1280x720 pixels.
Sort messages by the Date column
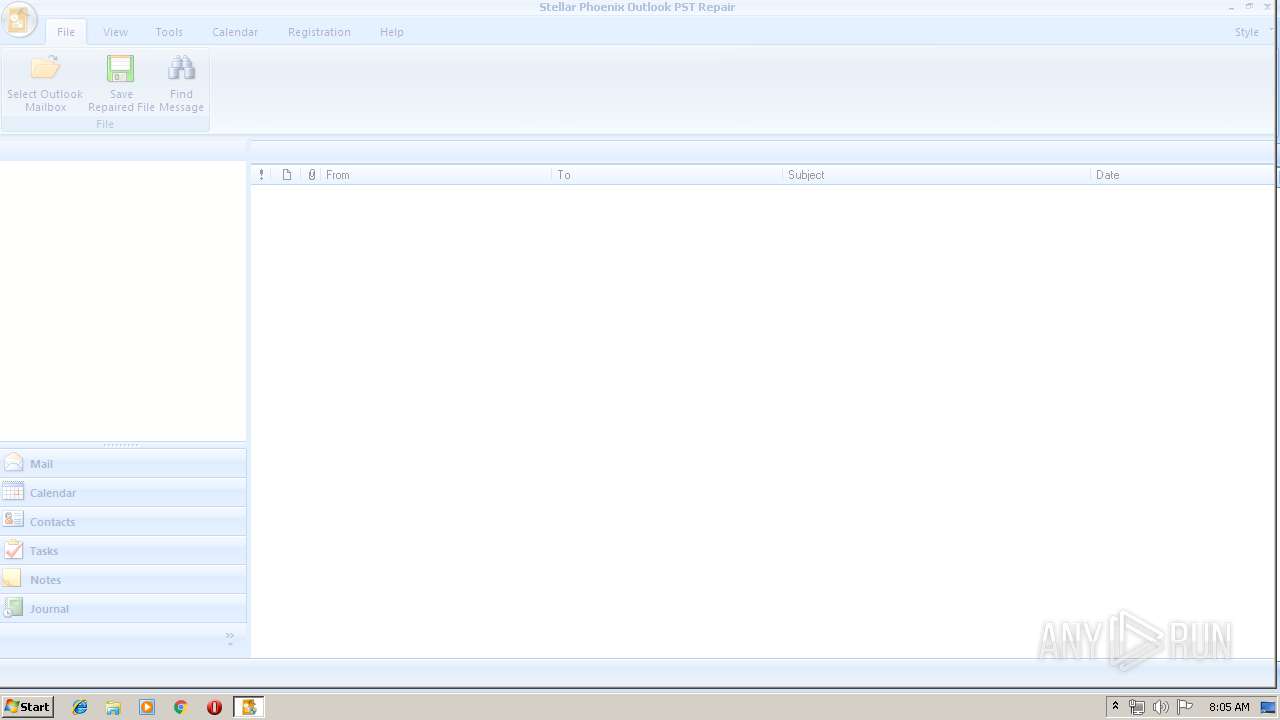point(1183,175)
